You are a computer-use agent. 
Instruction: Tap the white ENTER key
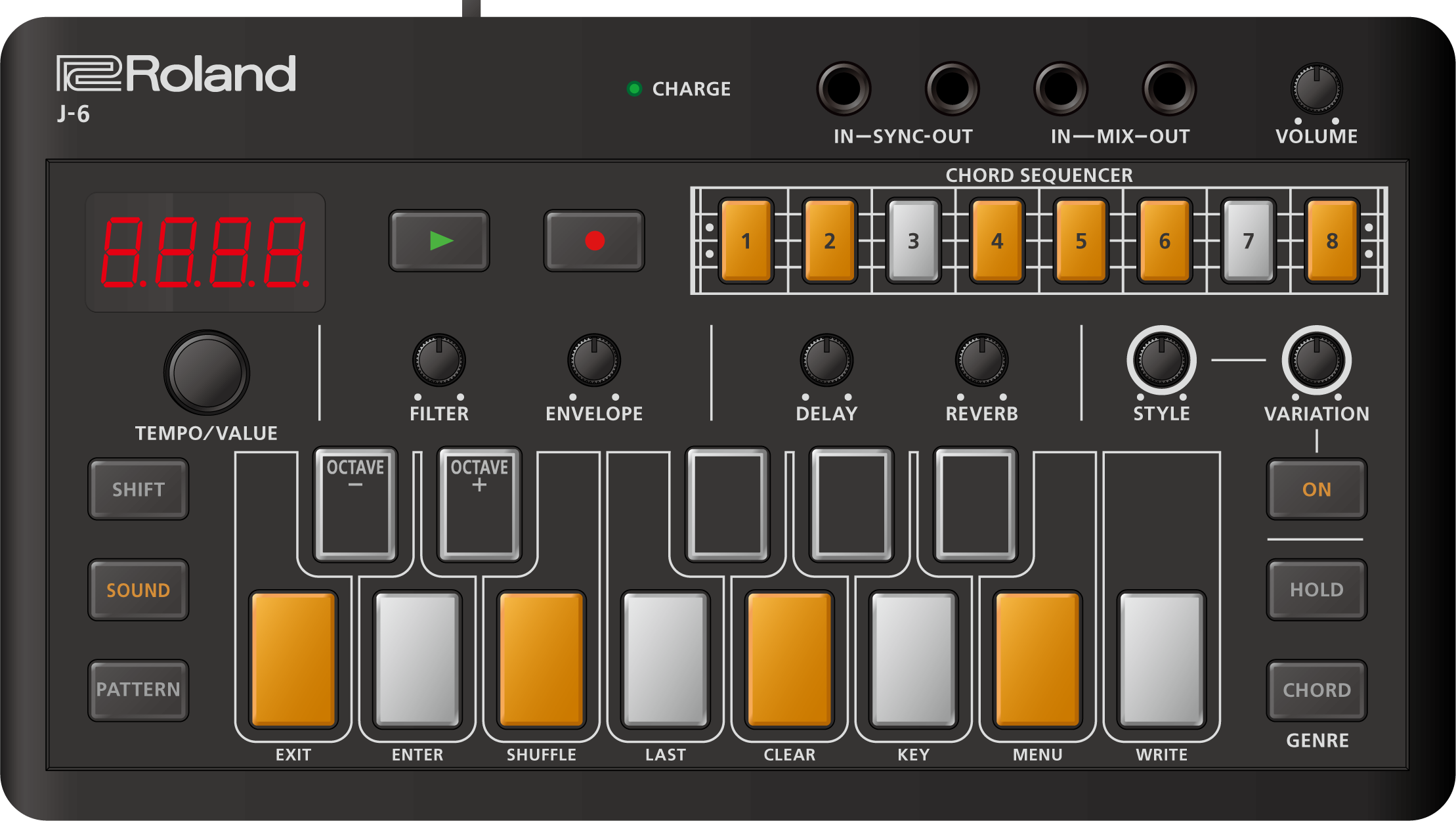click(x=418, y=659)
